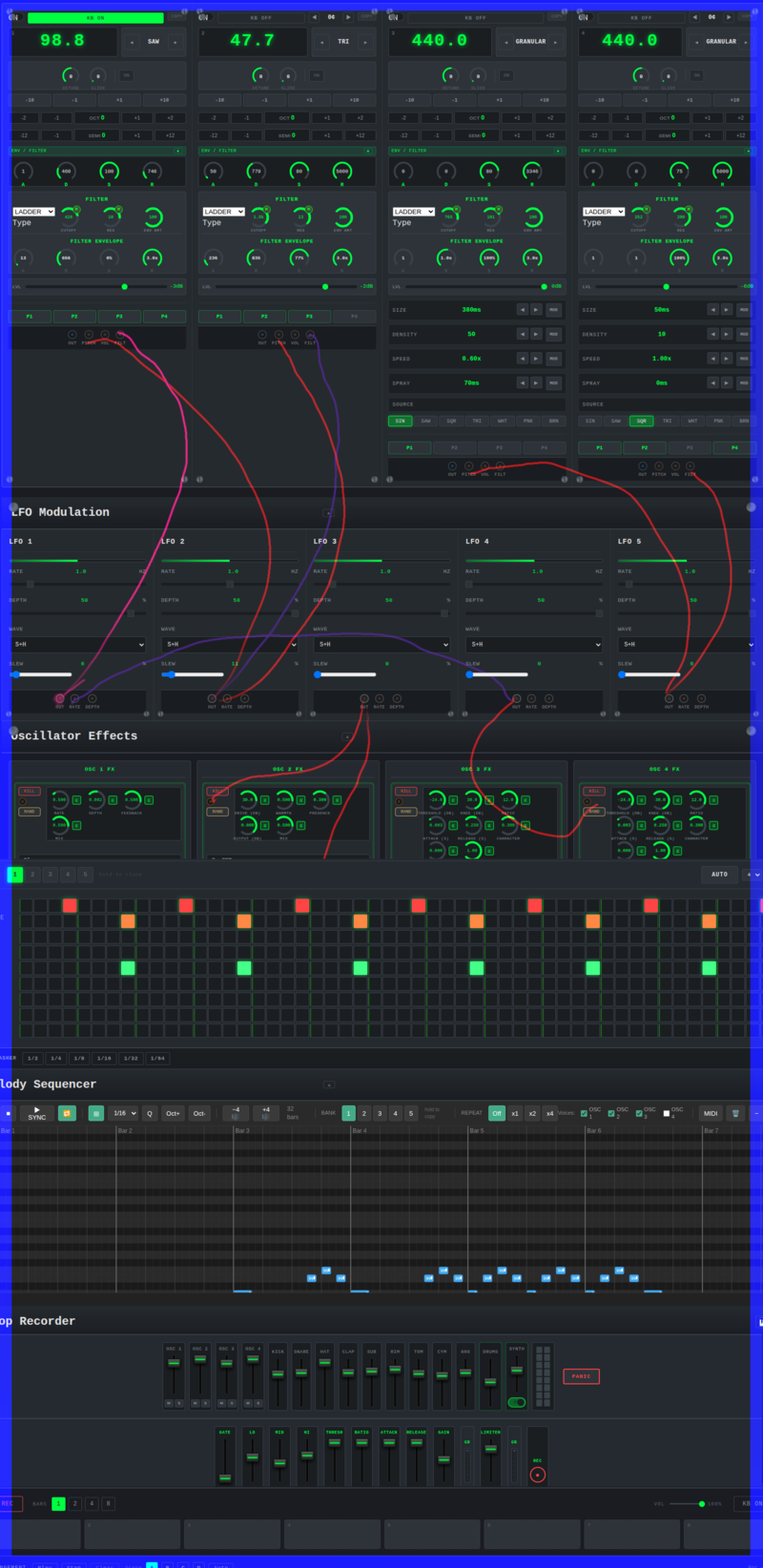This screenshot has width=763, height=1568.
Task: Open LADDER filter type dropdown on the 47.7 oscillator
Action: coord(223,212)
